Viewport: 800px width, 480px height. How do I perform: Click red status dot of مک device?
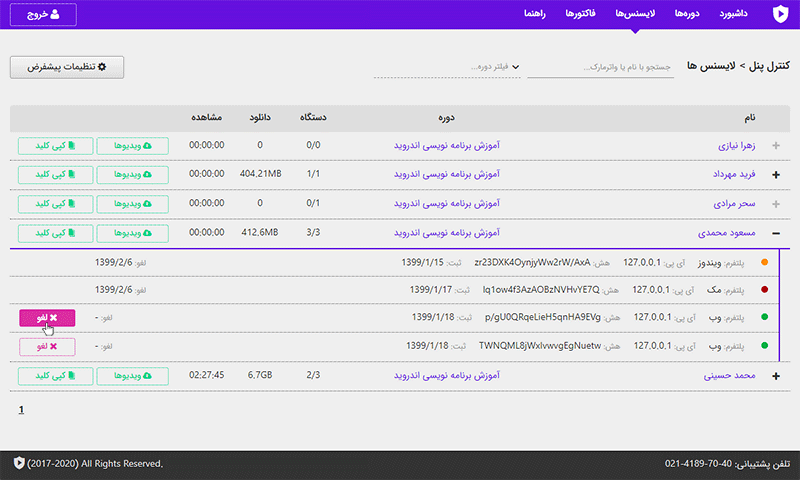(764, 290)
